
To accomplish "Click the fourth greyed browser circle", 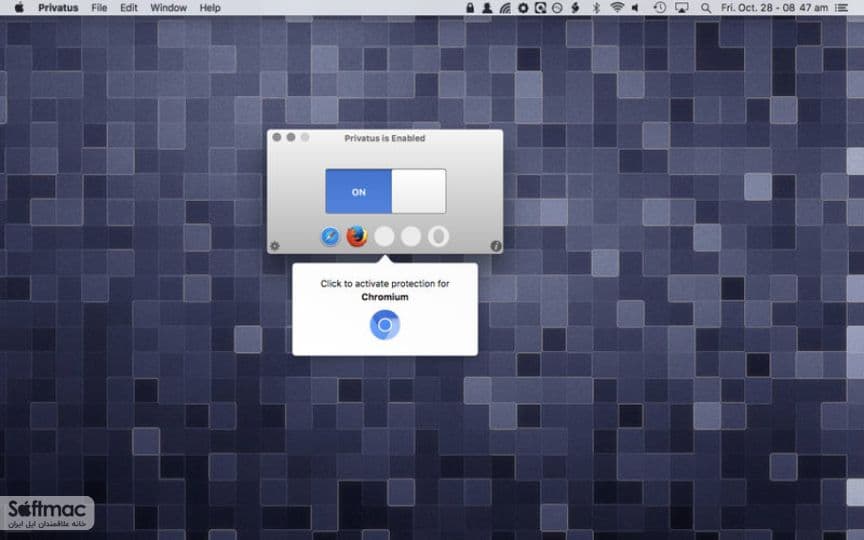I will tap(411, 237).
